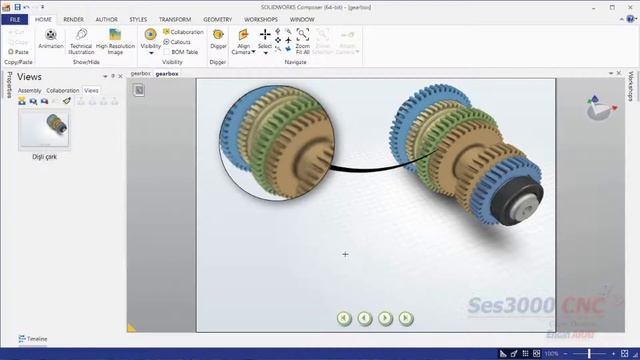Click the camera view mode viewport icon

click(139, 90)
